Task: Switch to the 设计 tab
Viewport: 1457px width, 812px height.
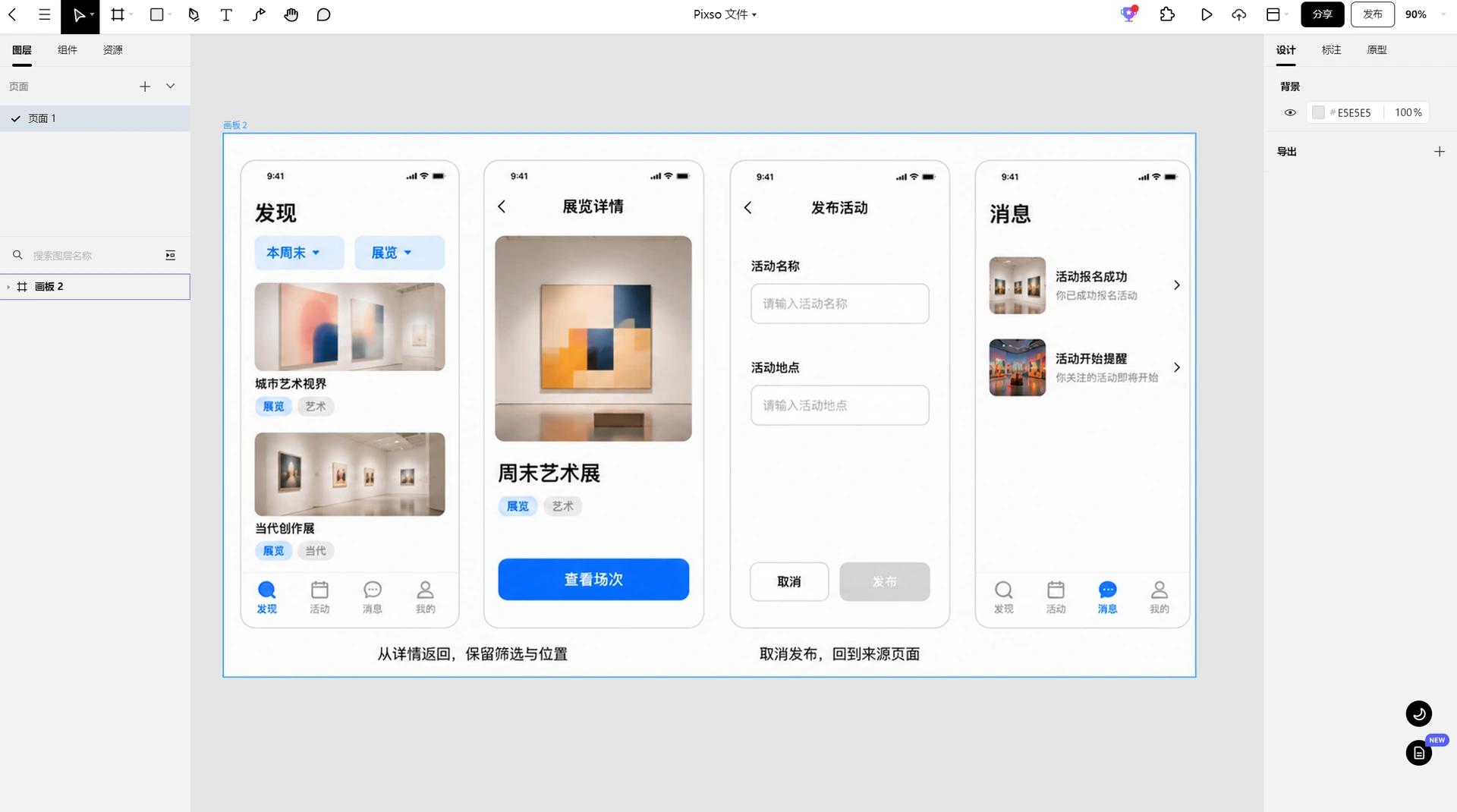Action: pos(1285,50)
